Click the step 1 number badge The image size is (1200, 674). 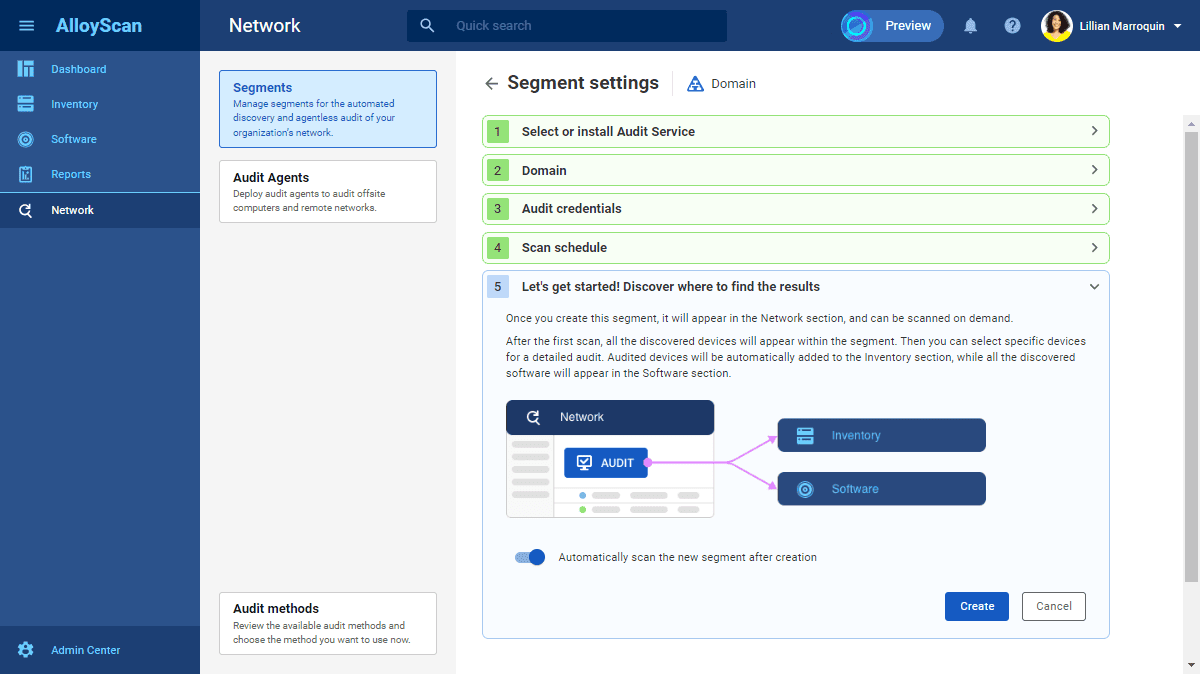[498, 131]
